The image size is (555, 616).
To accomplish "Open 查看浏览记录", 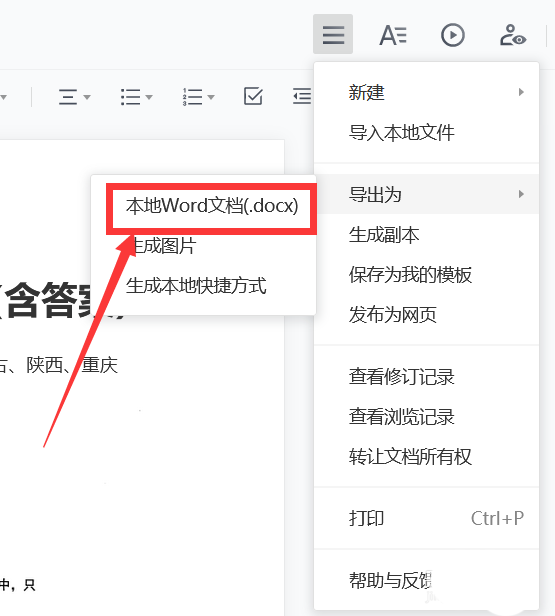I will (426, 416).
